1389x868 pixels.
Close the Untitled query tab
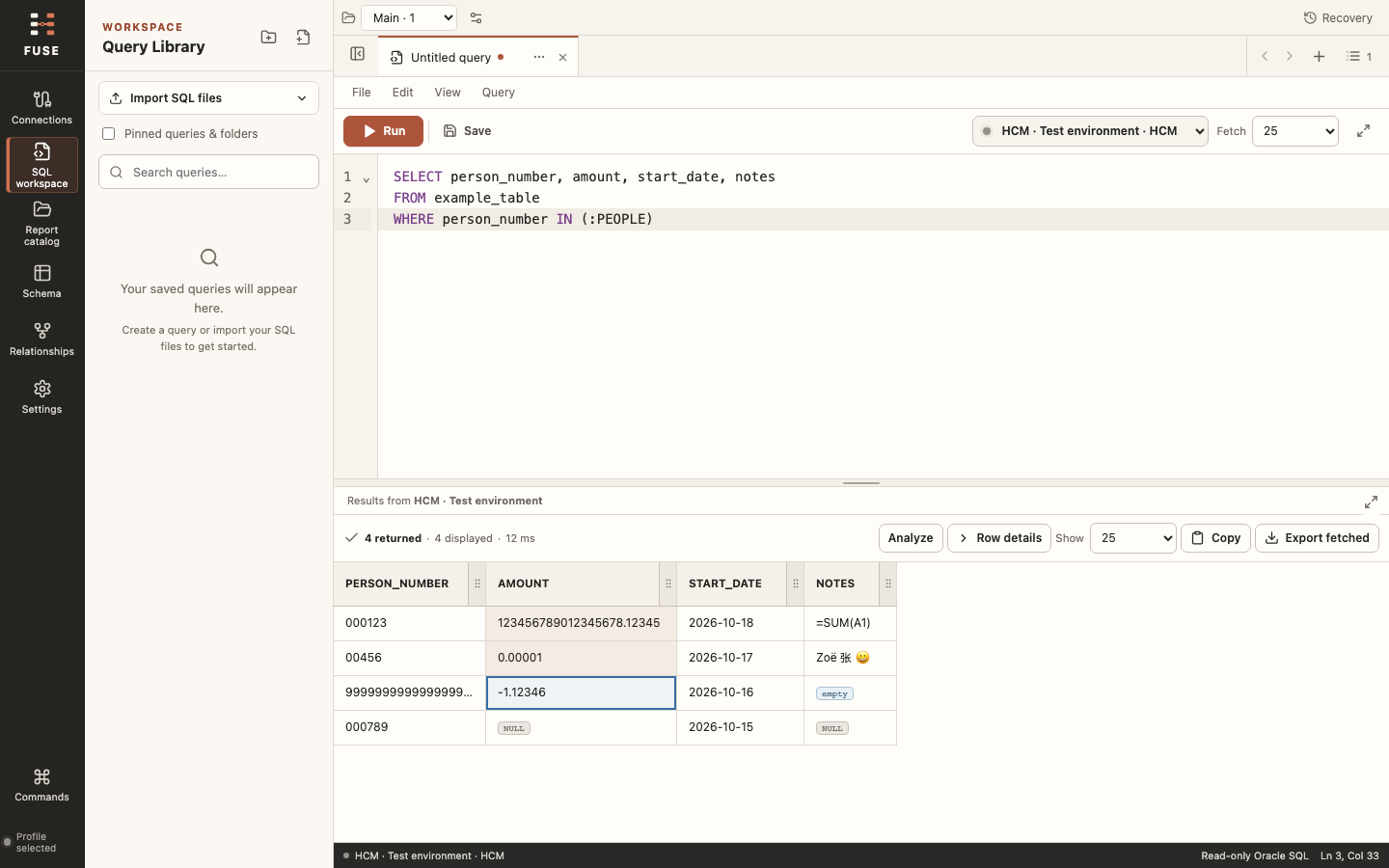coord(562,57)
